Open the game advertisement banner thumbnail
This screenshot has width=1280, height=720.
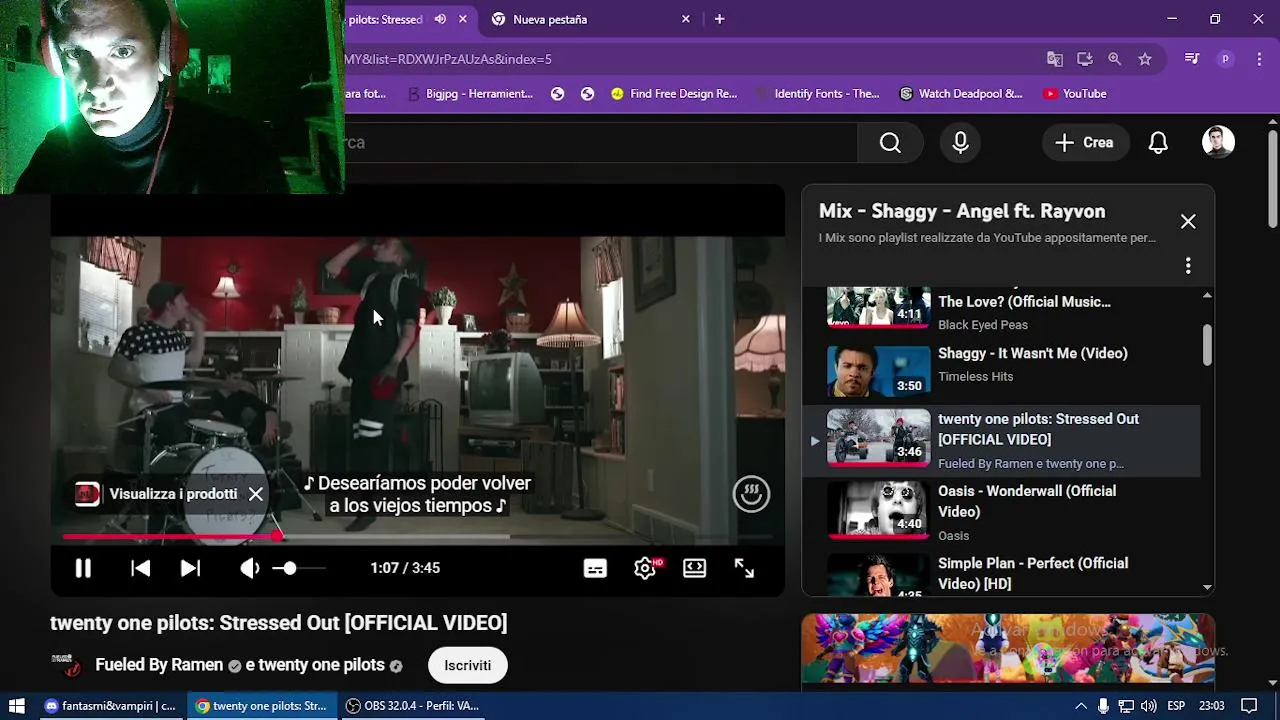[x=1008, y=649]
